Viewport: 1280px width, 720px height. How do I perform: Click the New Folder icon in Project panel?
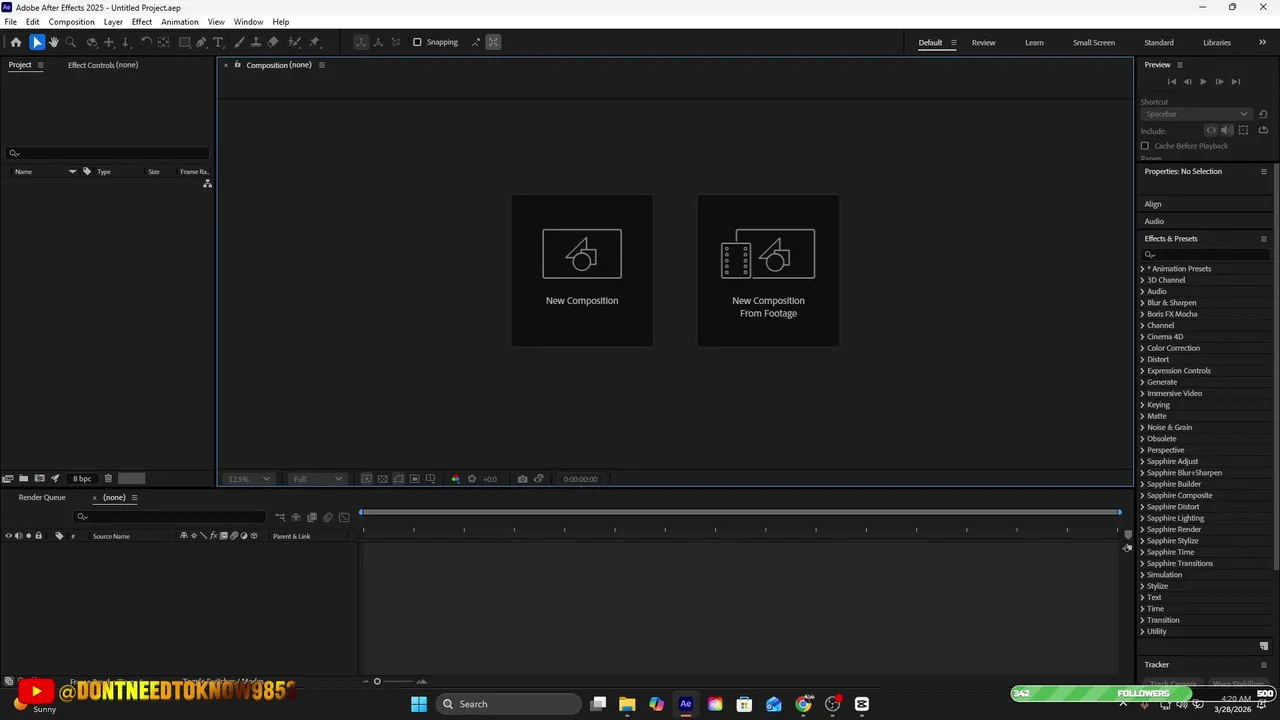click(23, 478)
